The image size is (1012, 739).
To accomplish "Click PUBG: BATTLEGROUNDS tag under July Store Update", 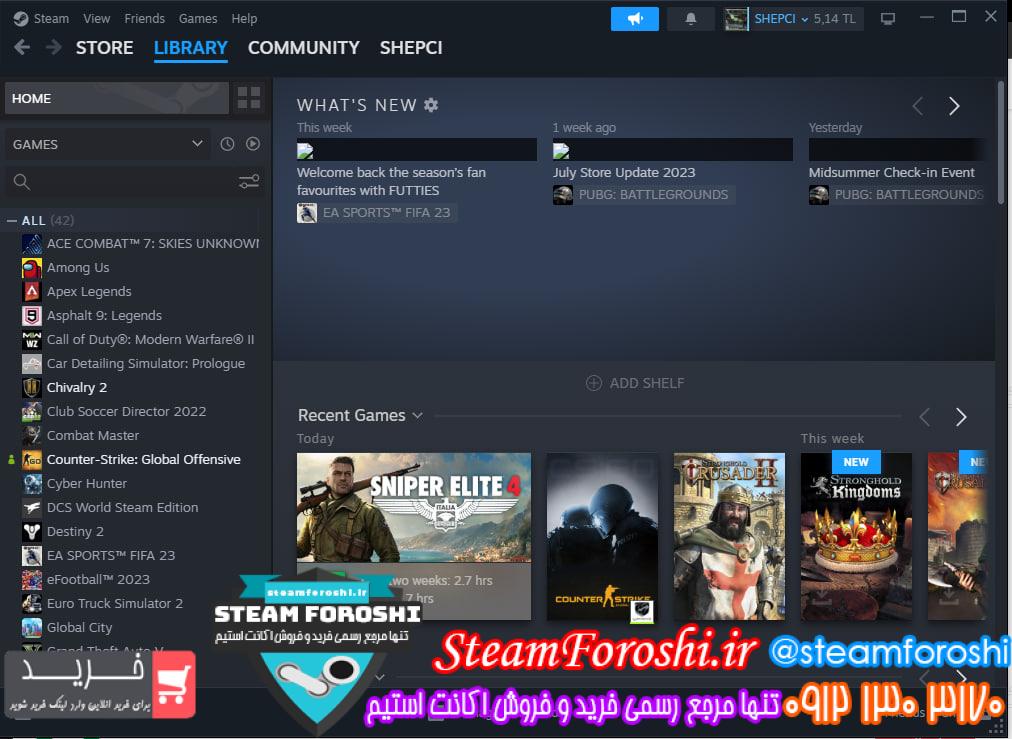I will [643, 194].
